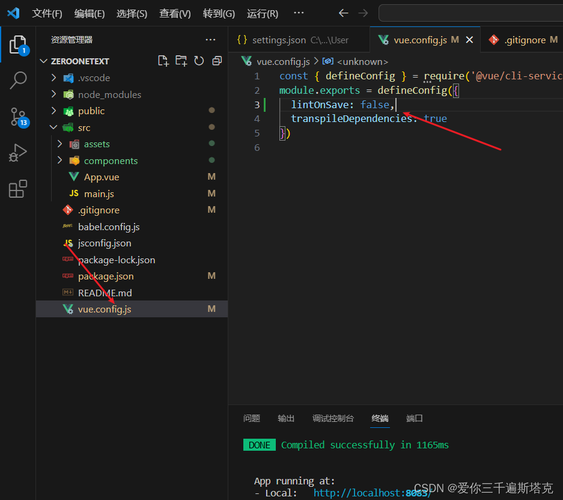Open the localhost link in terminal
Image resolution: width=563 pixels, height=500 pixels.
372,493
